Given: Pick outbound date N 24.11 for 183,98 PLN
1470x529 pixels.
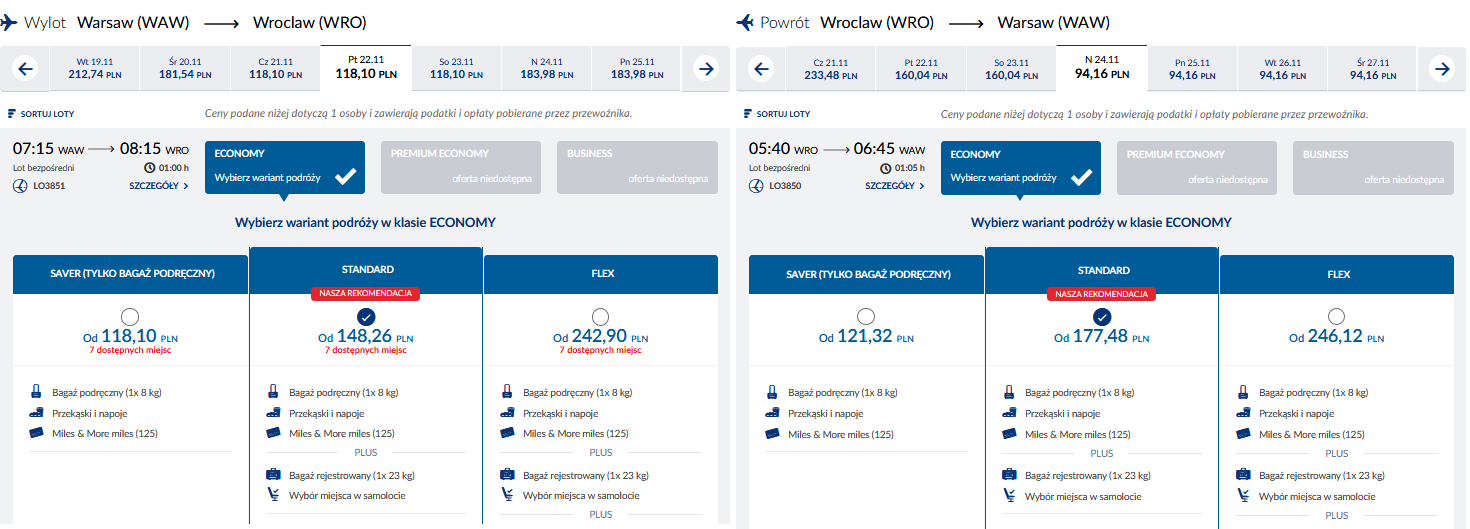Looking at the screenshot, I should point(546,69).
